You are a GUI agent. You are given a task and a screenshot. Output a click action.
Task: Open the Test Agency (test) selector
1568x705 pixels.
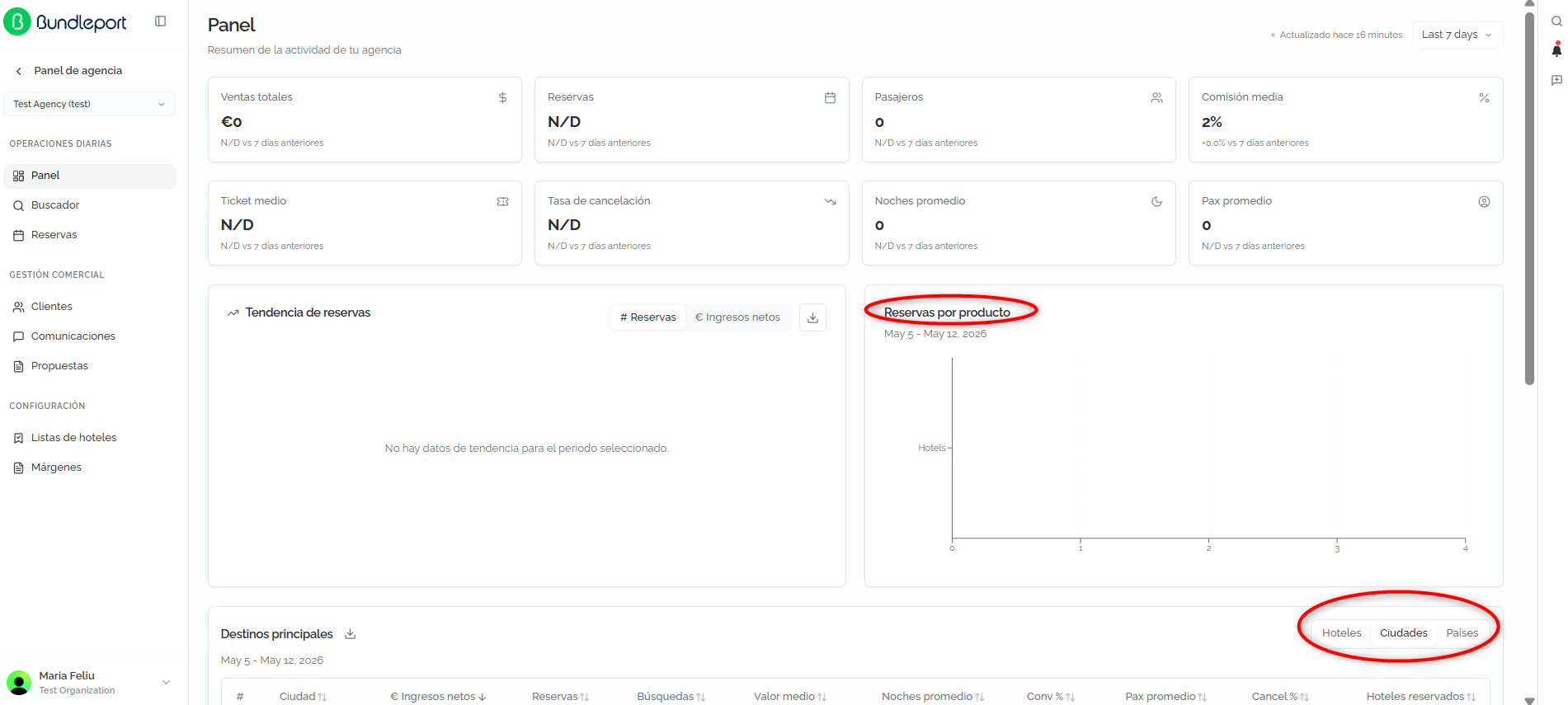pyautogui.click(x=89, y=104)
